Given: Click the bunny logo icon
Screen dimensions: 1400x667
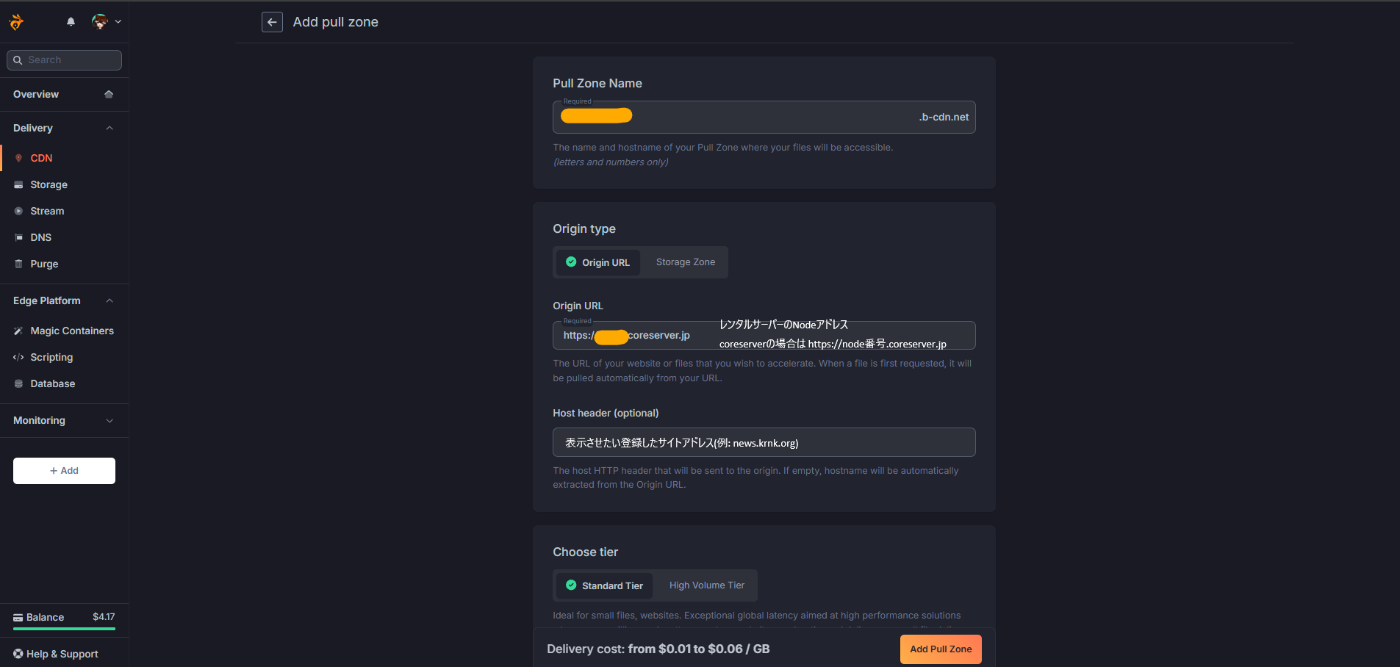Looking at the screenshot, I should (x=17, y=21).
